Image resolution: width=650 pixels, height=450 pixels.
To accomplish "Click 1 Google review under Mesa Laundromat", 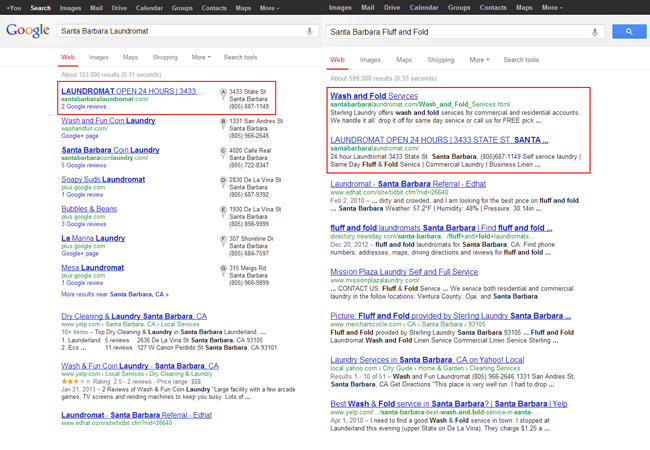I will point(82,283).
